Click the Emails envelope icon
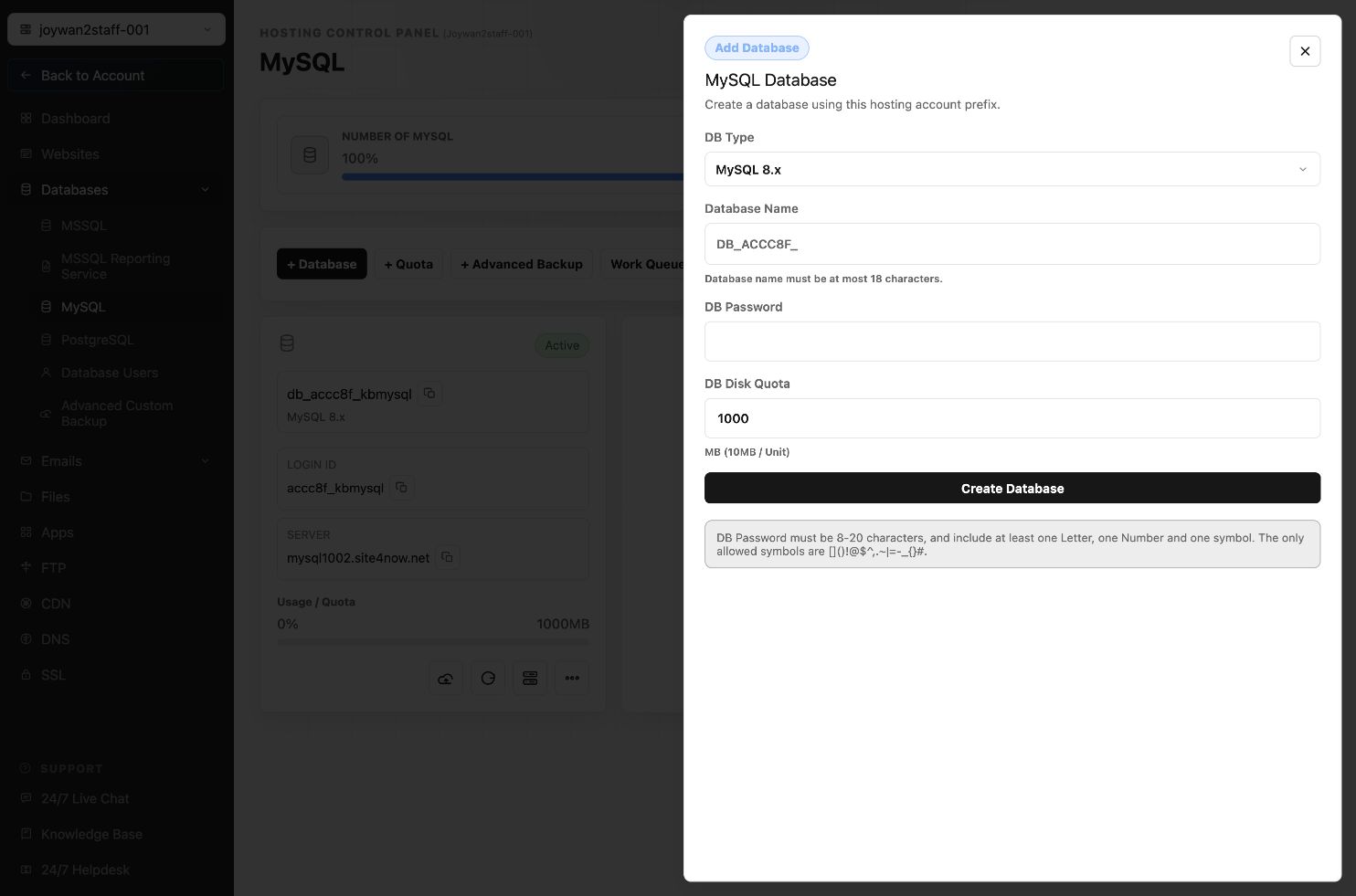1356x896 pixels. tap(26, 461)
